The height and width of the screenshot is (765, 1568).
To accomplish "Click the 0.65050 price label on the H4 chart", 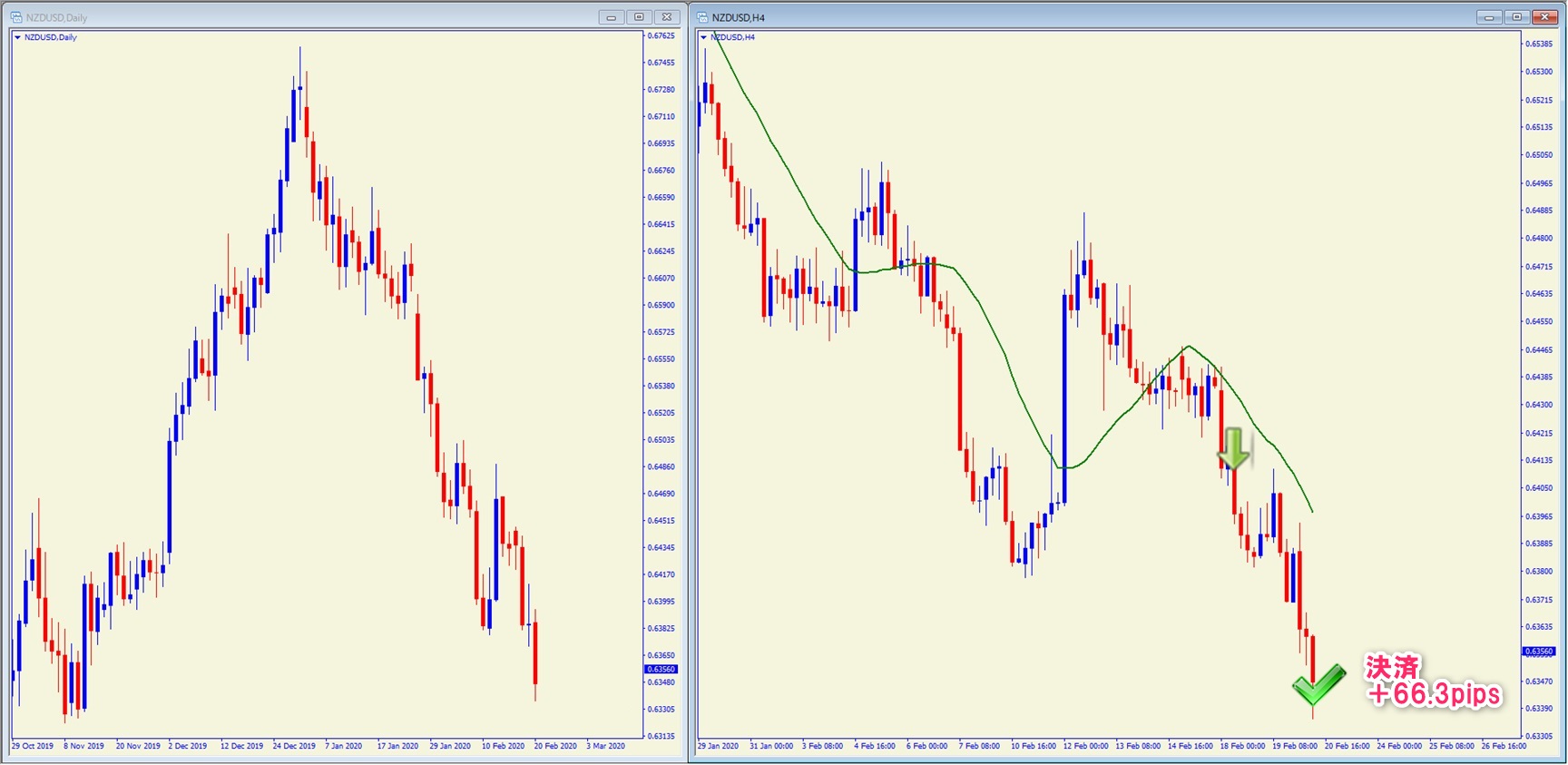I will [x=1539, y=154].
